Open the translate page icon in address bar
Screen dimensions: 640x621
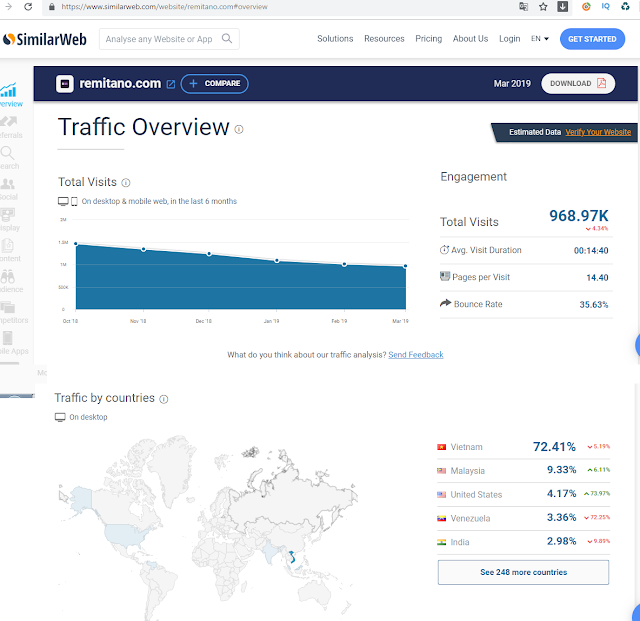tap(523, 7)
